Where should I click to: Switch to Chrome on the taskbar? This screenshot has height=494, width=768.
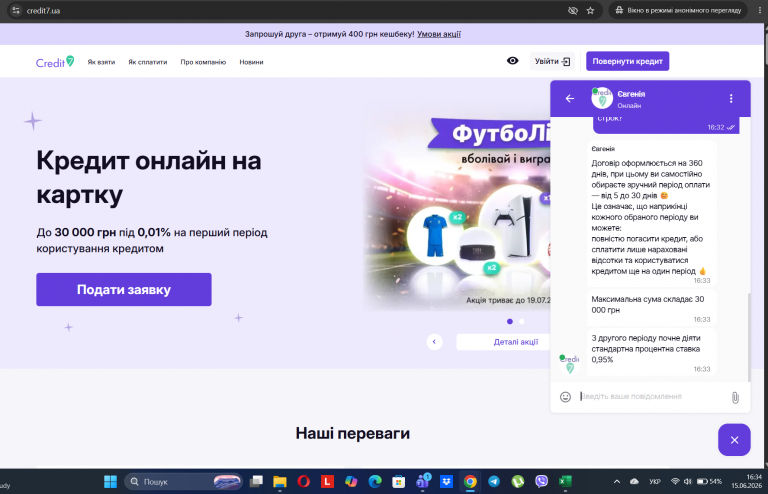coord(470,482)
